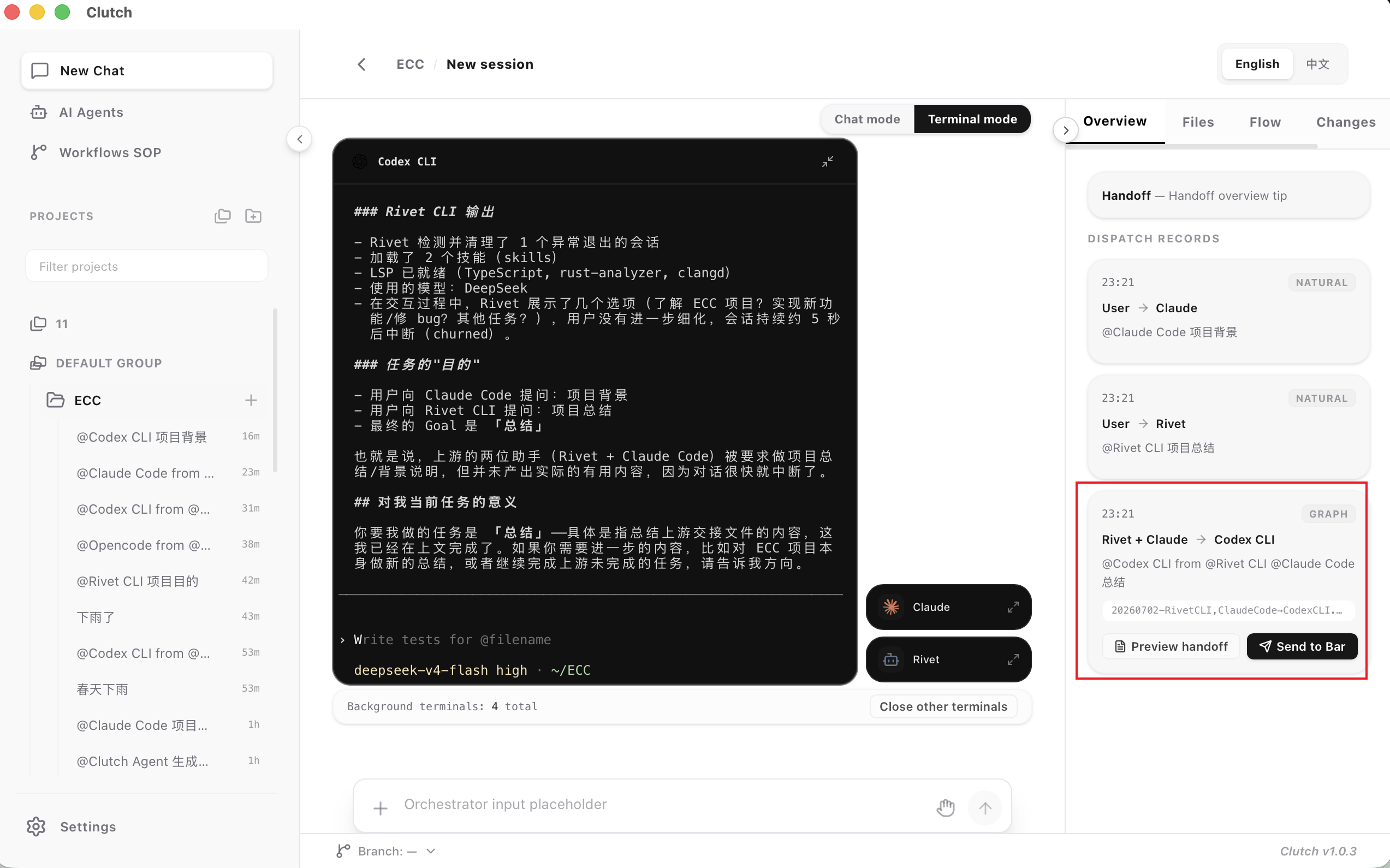Open the User to Rivet dispatch record
The height and width of the screenshot is (868, 1390).
1228,426
